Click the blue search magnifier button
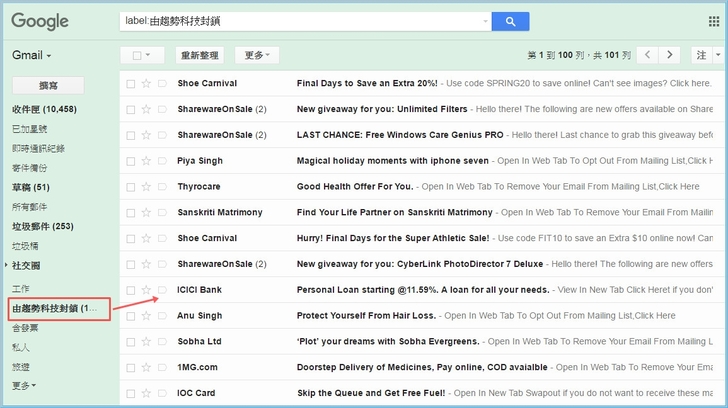This screenshot has height=408, width=728. coord(510,21)
